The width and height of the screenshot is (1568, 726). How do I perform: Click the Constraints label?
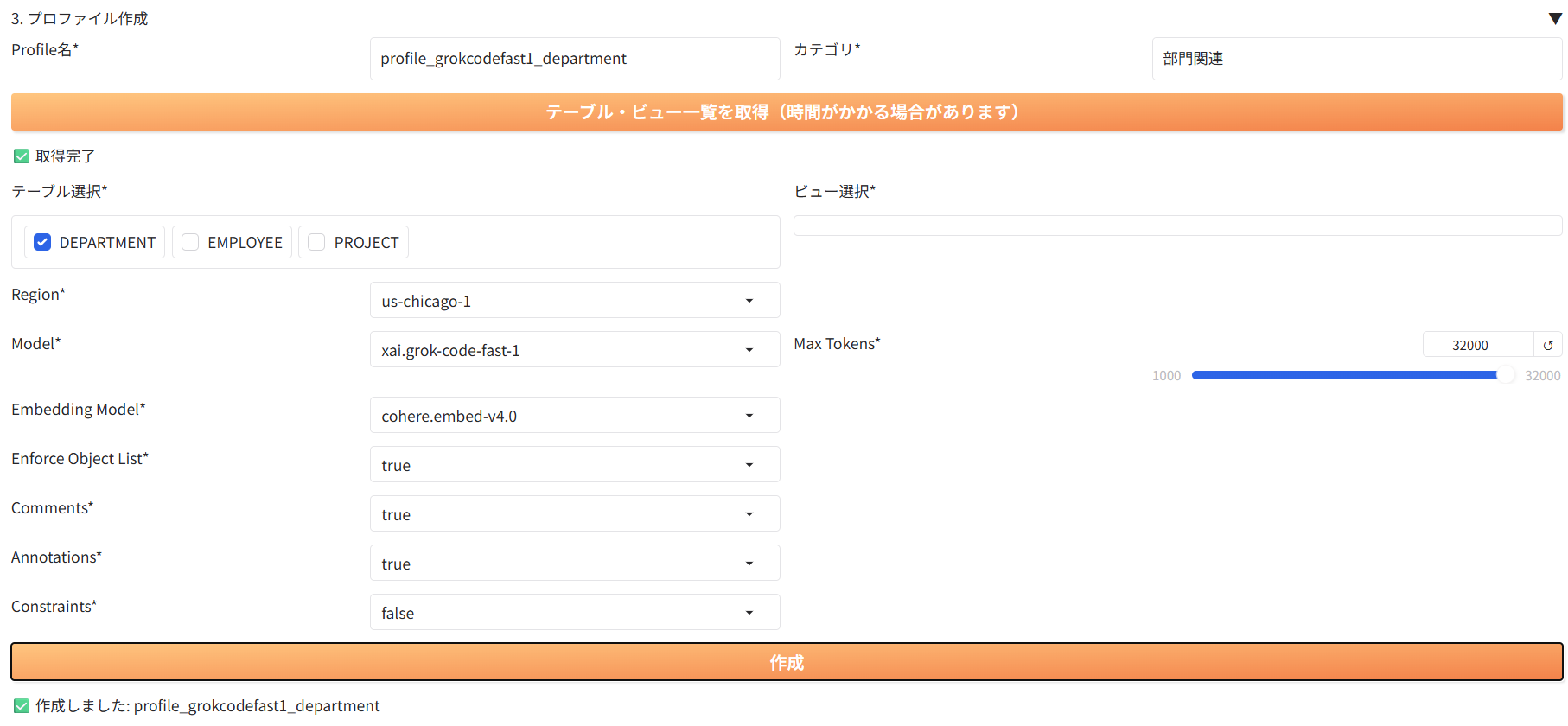coord(54,607)
